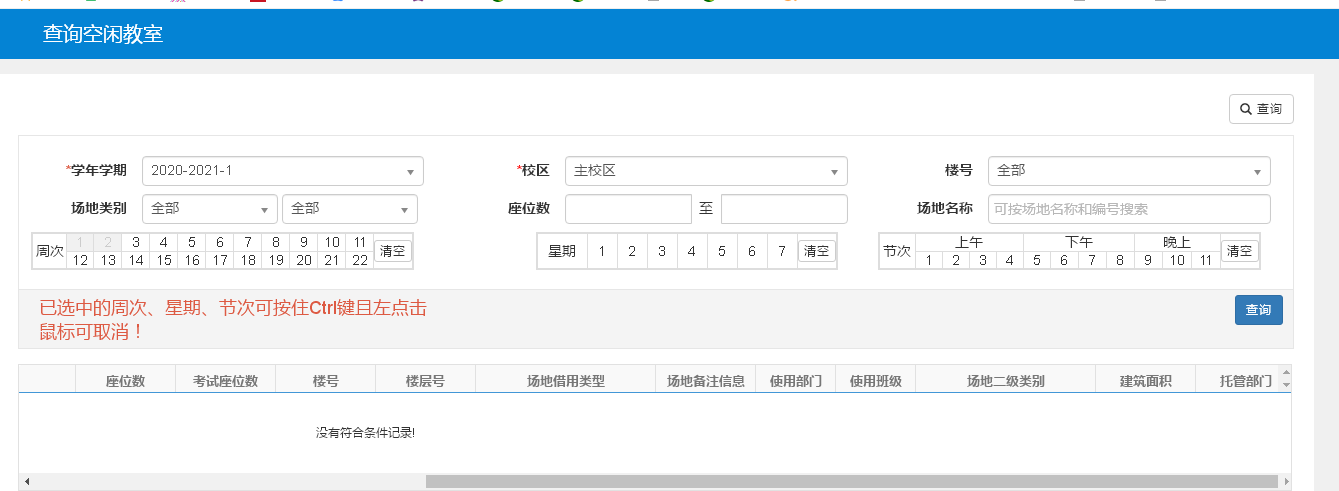Click the horizontal scrollbar in results table
1339x491 pixels.
[x=850, y=481]
